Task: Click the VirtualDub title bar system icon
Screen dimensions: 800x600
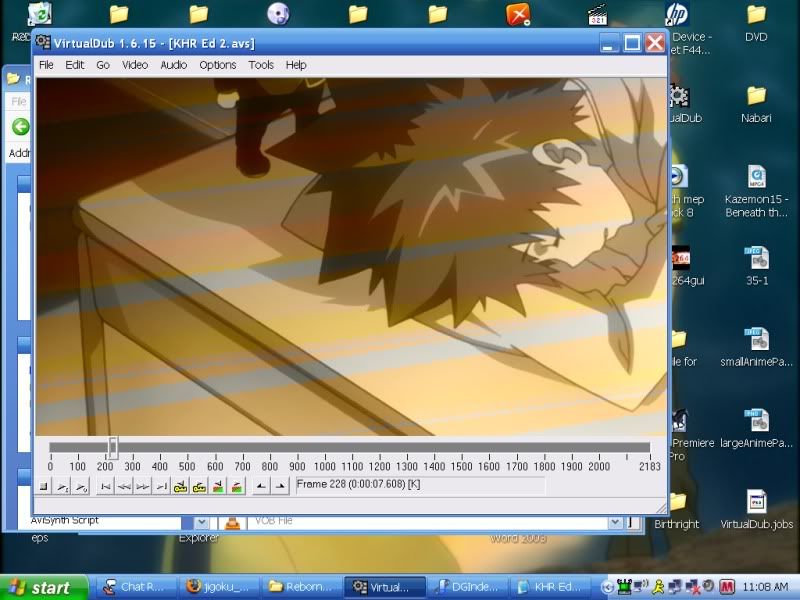Action: 43,42
